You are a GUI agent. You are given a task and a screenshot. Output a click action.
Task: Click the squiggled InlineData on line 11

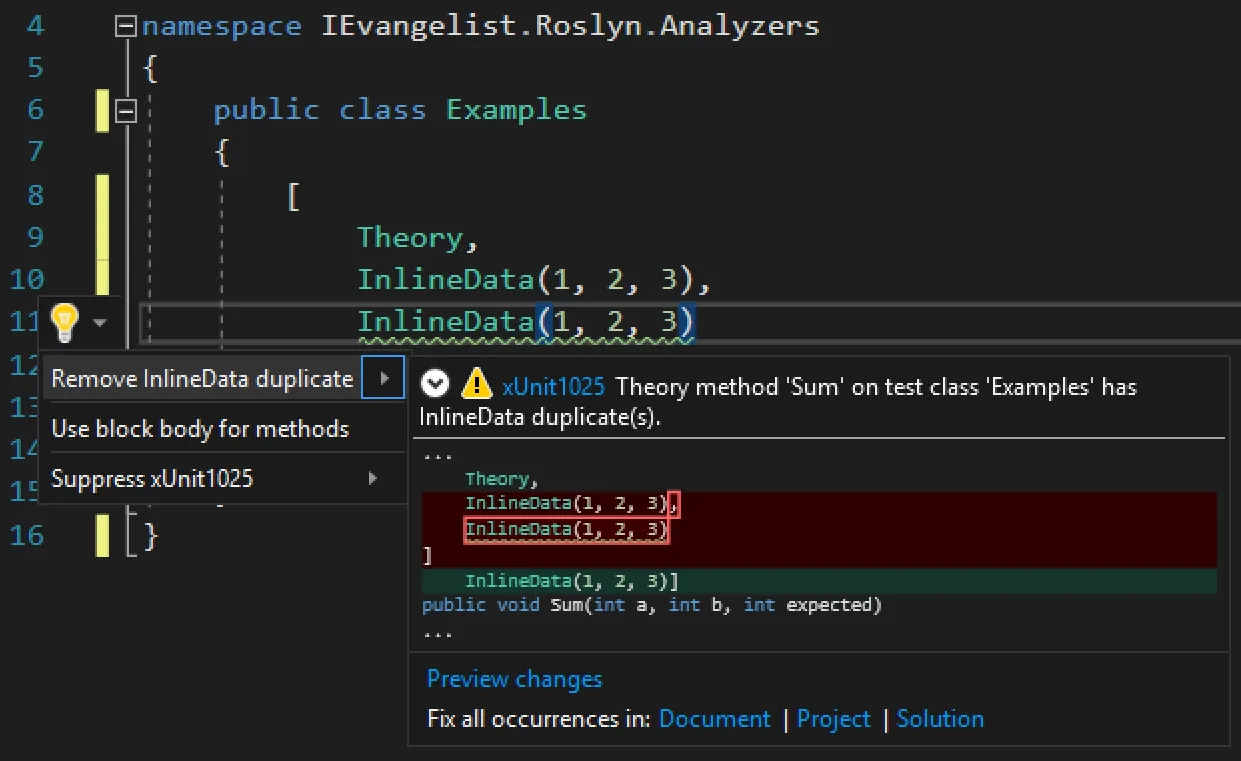tap(445, 321)
